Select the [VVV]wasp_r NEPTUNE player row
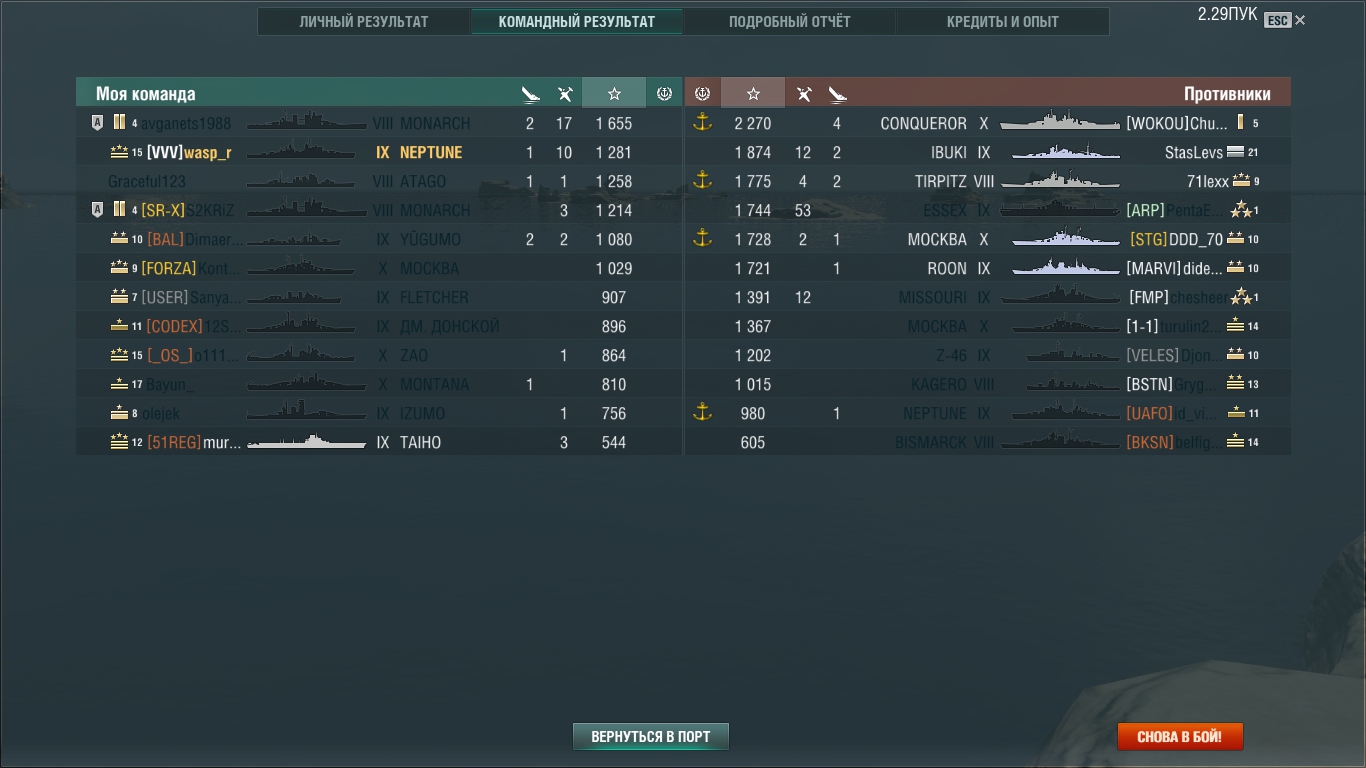Image resolution: width=1366 pixels, height=768 pixels. coord(379,152)
